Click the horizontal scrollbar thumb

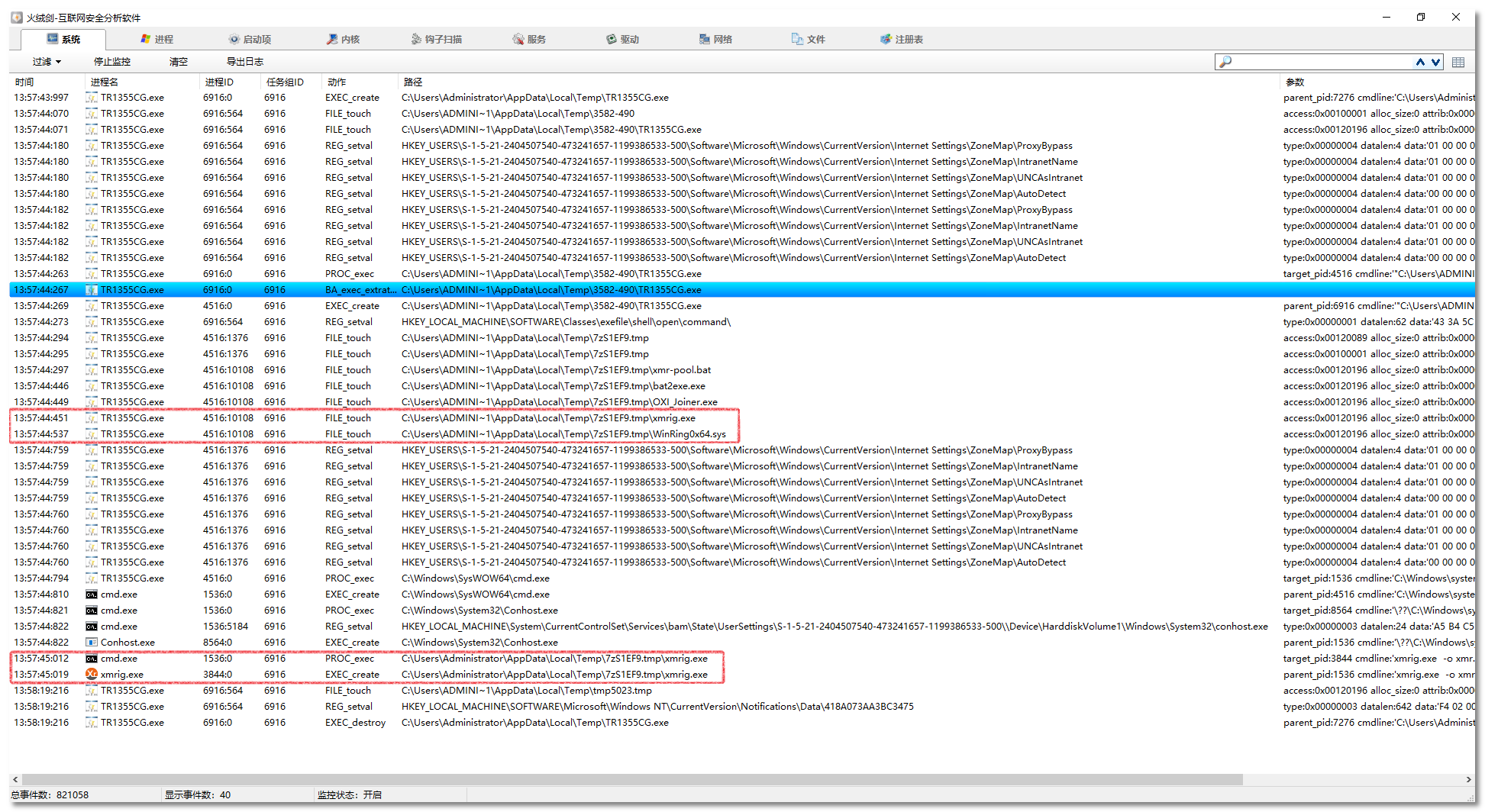[626, 779]
